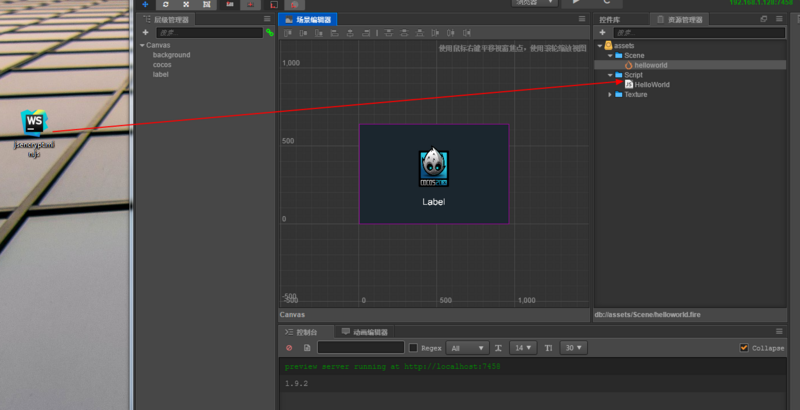Click the create asset plus button
The width and height of the screenshot is (800, 410).
coord(603,33)
